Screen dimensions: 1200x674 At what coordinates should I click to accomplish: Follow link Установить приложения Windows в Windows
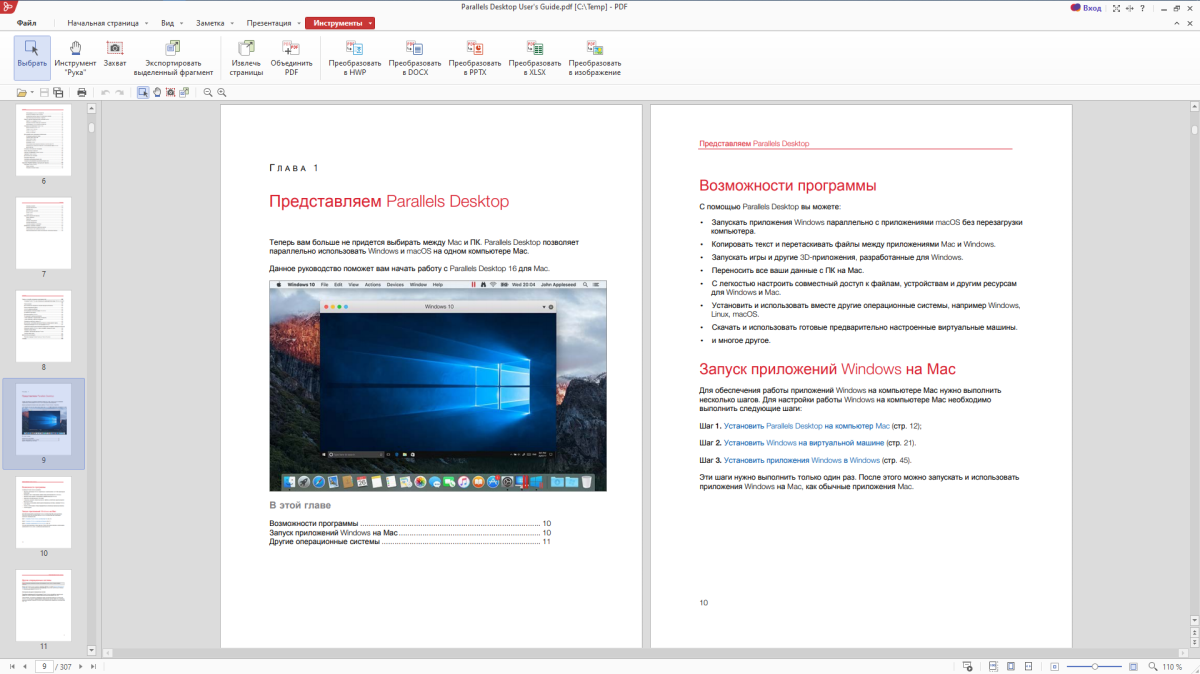[x=802, y=460]
